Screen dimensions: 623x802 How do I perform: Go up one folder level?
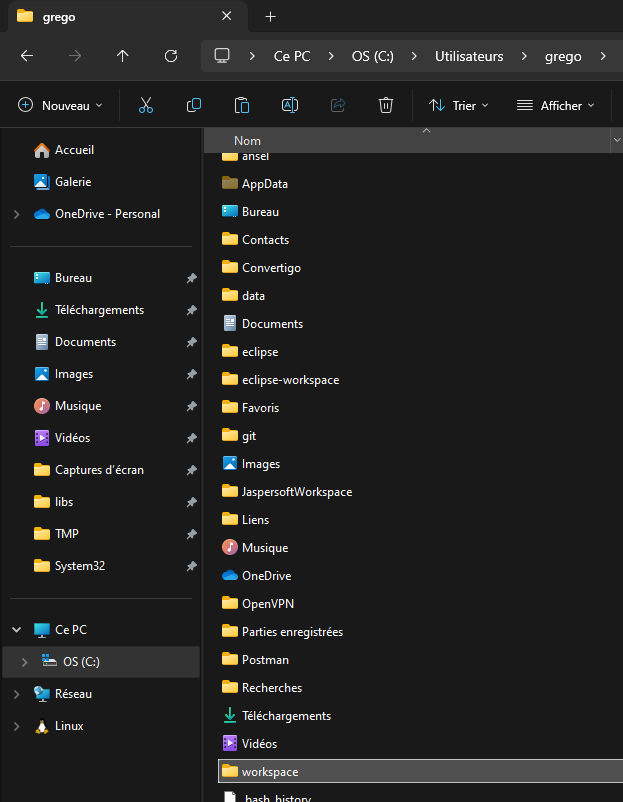[x=123, y=56]
